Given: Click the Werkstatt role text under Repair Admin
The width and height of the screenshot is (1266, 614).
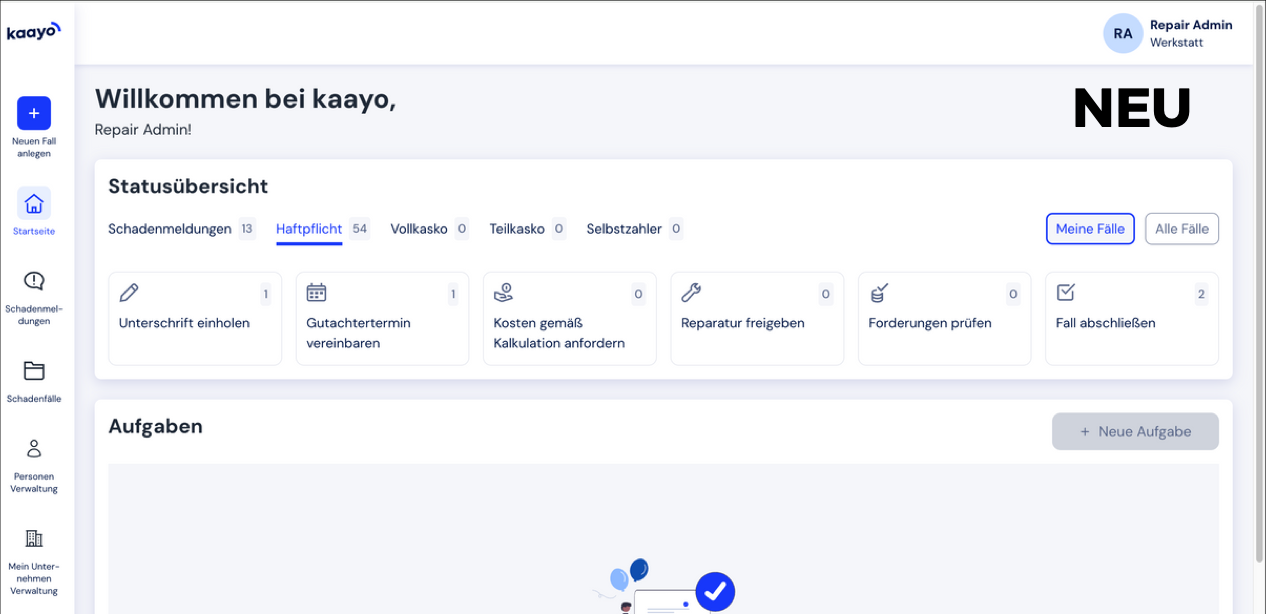Looking at the screenshot, I should (x=1176, y=43).
